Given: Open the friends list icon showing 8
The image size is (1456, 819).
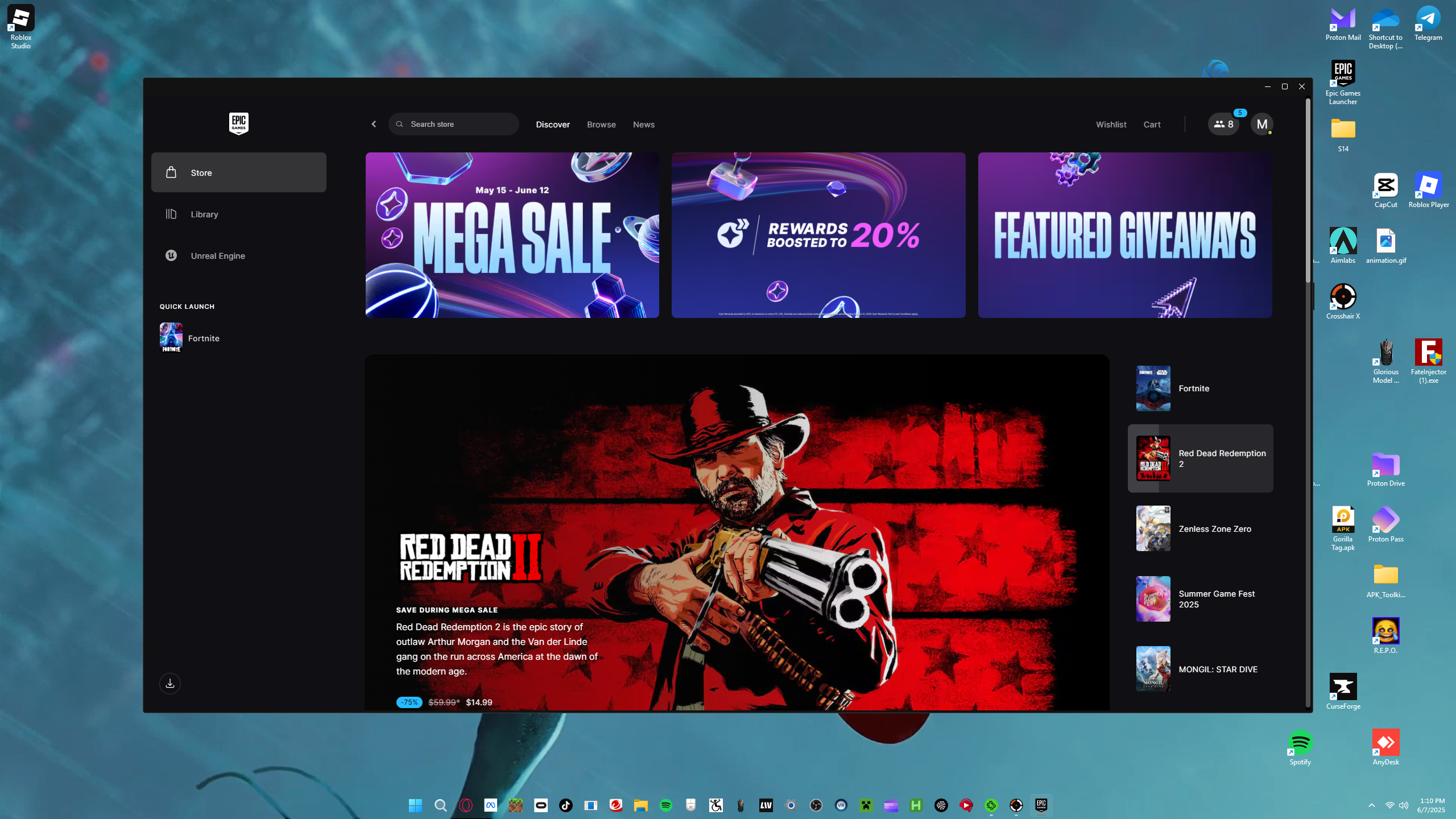Looking at the screenshot, I should click(1223, 124).
